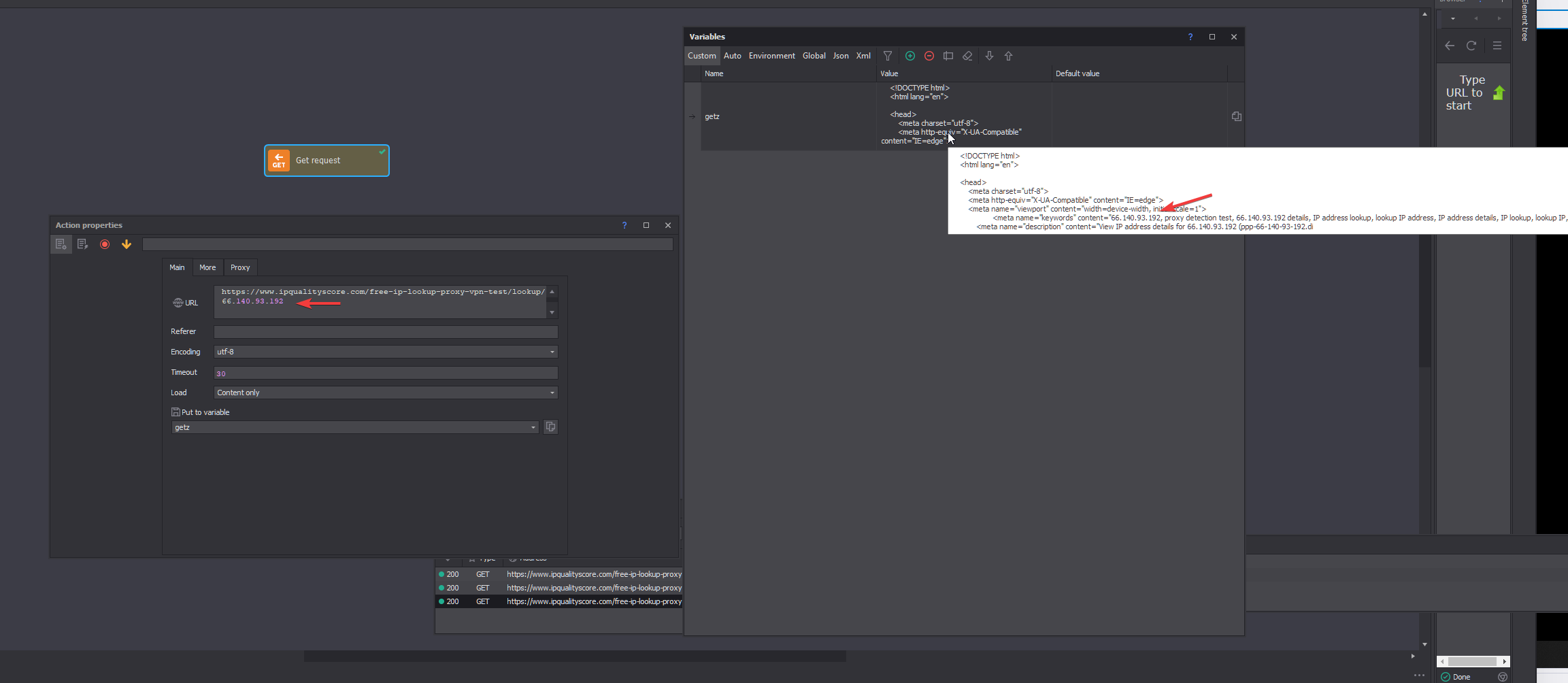The height and width of the screenshot is (683, 1568).
Task: Click the rename variable icon in Variables toolbar
Action: [x=948, y=56]
